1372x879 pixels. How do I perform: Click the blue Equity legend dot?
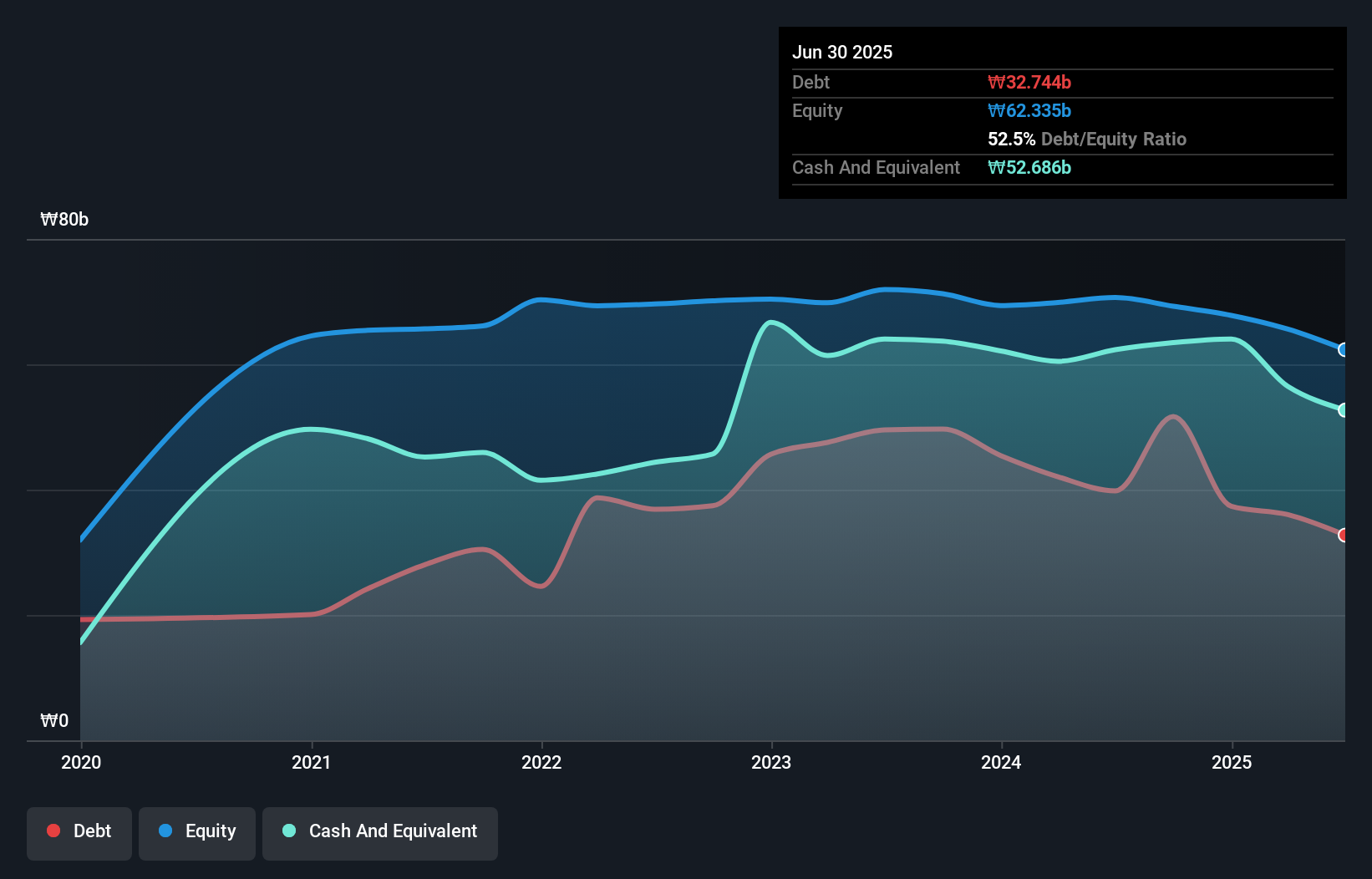(x=165, y=831)
